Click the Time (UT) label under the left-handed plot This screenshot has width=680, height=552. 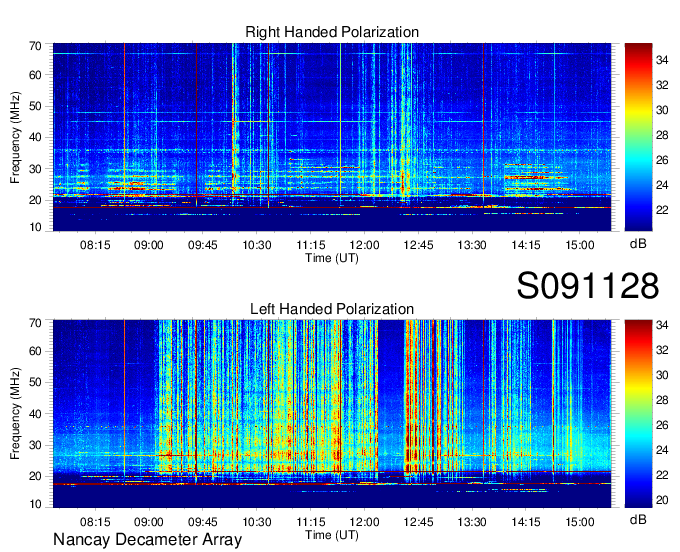point(332,535)
